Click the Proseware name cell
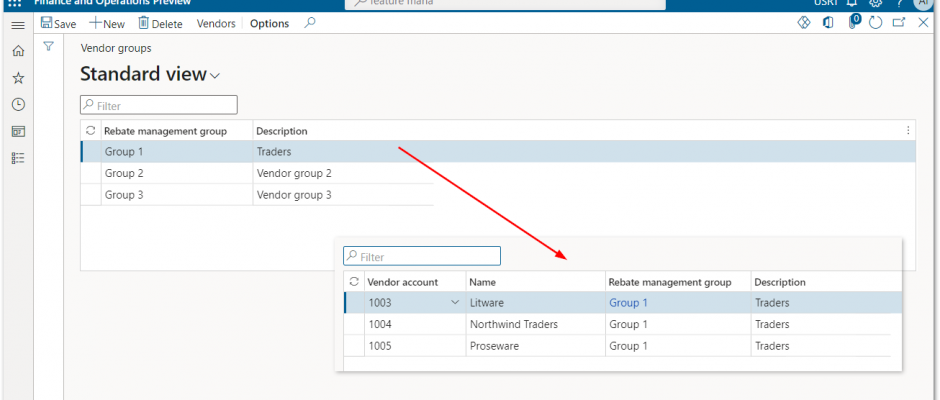 tap(535, 346)
